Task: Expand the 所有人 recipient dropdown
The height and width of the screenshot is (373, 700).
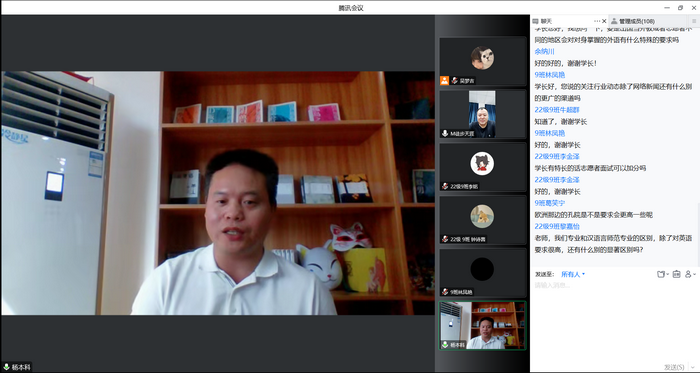Action: click(x=573, y=274)
